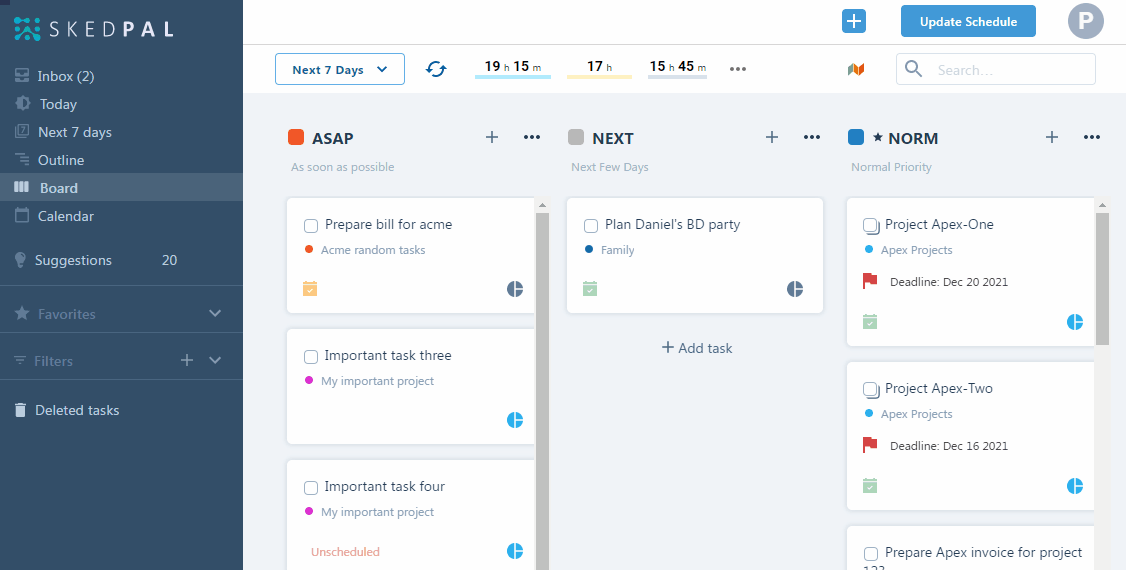Open NEXT column more options
Viewport: 1126px width, 570px height.
(811, 137)
